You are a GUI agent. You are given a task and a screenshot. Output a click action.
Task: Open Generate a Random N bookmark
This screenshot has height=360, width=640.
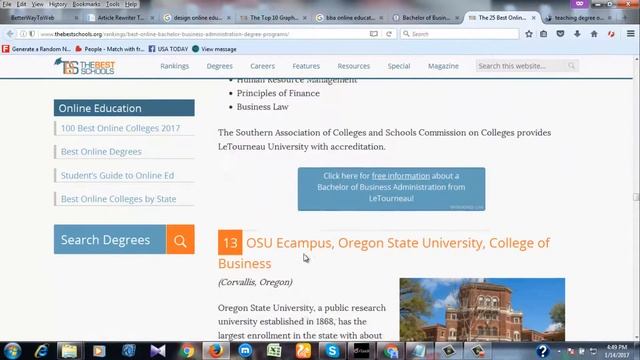tap(36, 49)
